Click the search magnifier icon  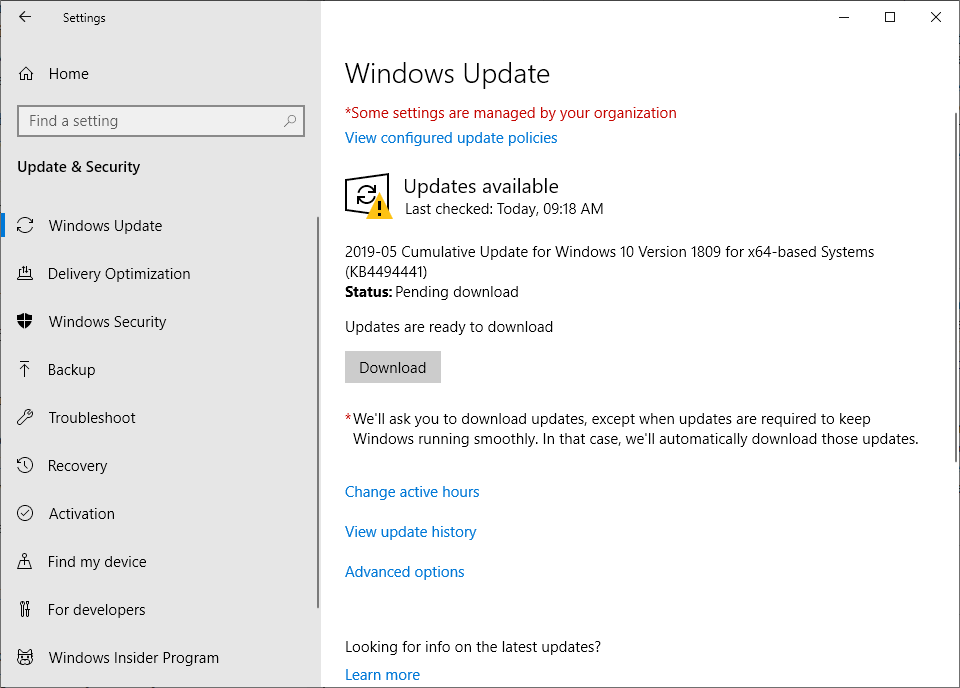pyautogui.click(x=290, y=121)
